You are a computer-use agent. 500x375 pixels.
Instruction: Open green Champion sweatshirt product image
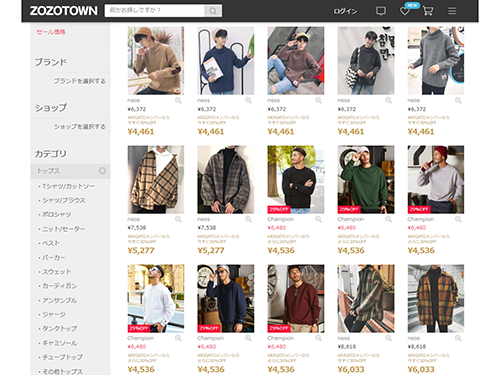tap(366, 179)
